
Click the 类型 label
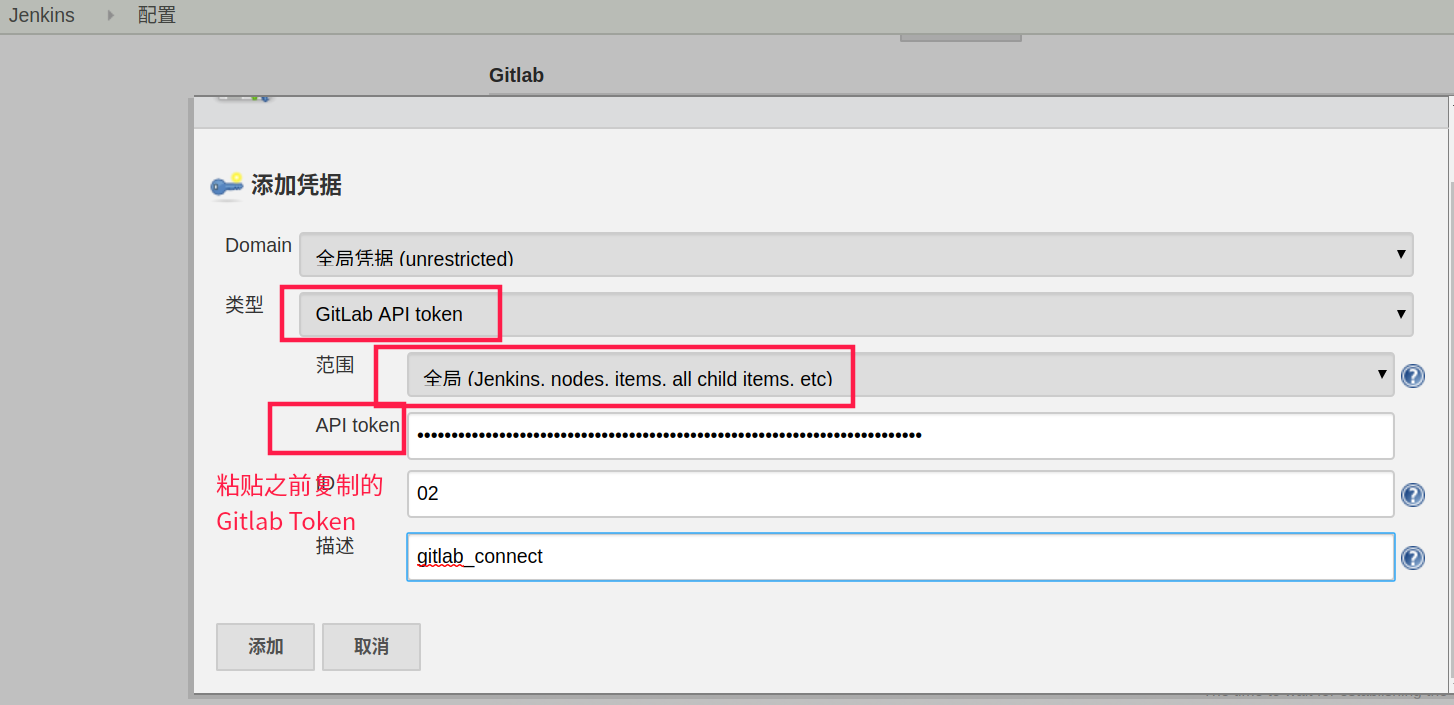244,305
